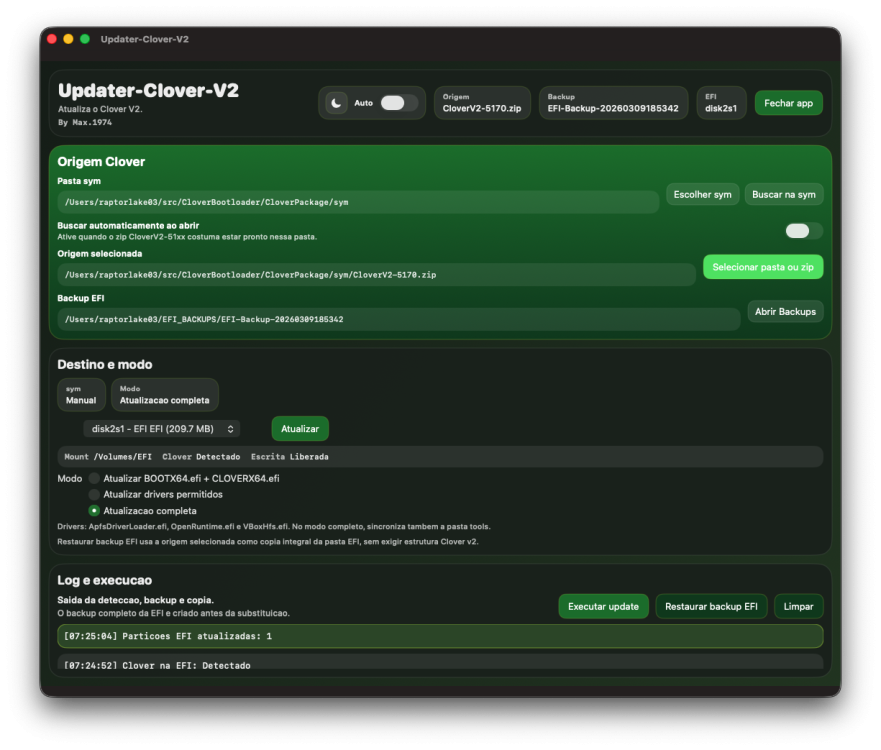Select Atualizar drivers permitidos radio
This screenshot has height=750, width=881.
coord(94,494)
